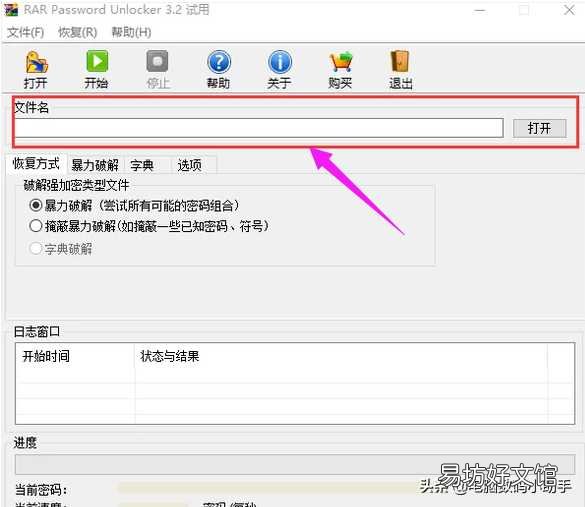Open the 帮助(H) menu
Image resolution: width=585 pixels, height=507 pixels.
pyautogui.click(x=131, y=32)
